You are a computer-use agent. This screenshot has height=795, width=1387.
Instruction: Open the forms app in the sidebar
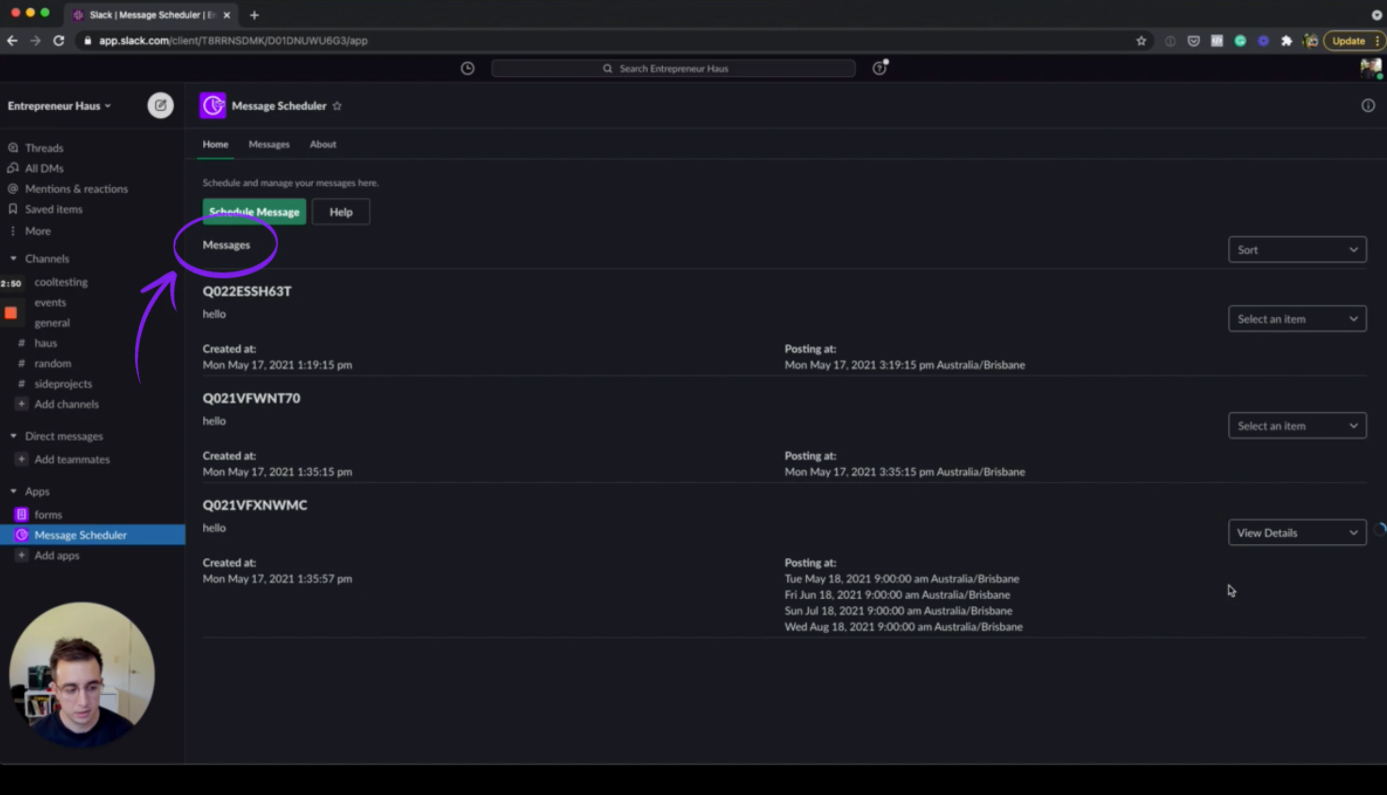46,514
